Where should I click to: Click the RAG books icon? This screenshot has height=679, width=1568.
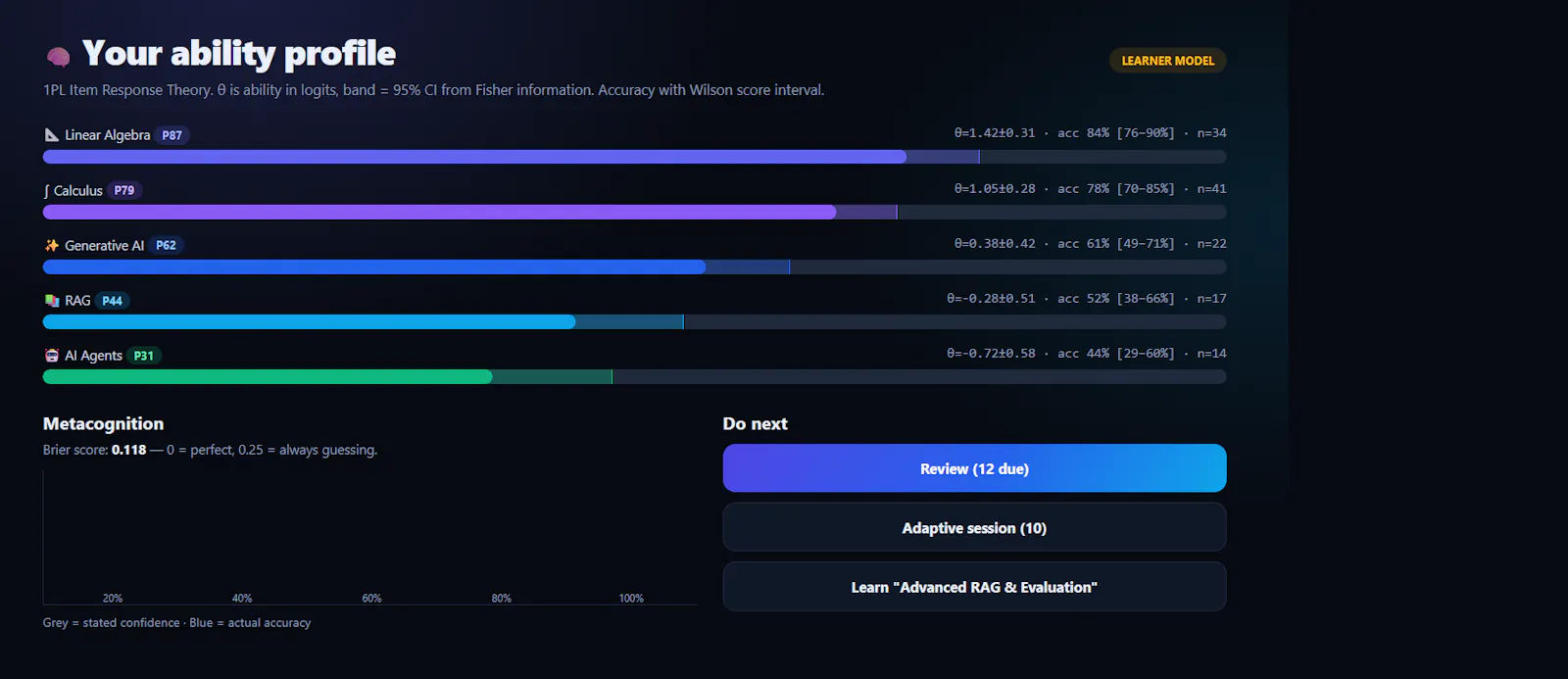(x=52, y=301)
